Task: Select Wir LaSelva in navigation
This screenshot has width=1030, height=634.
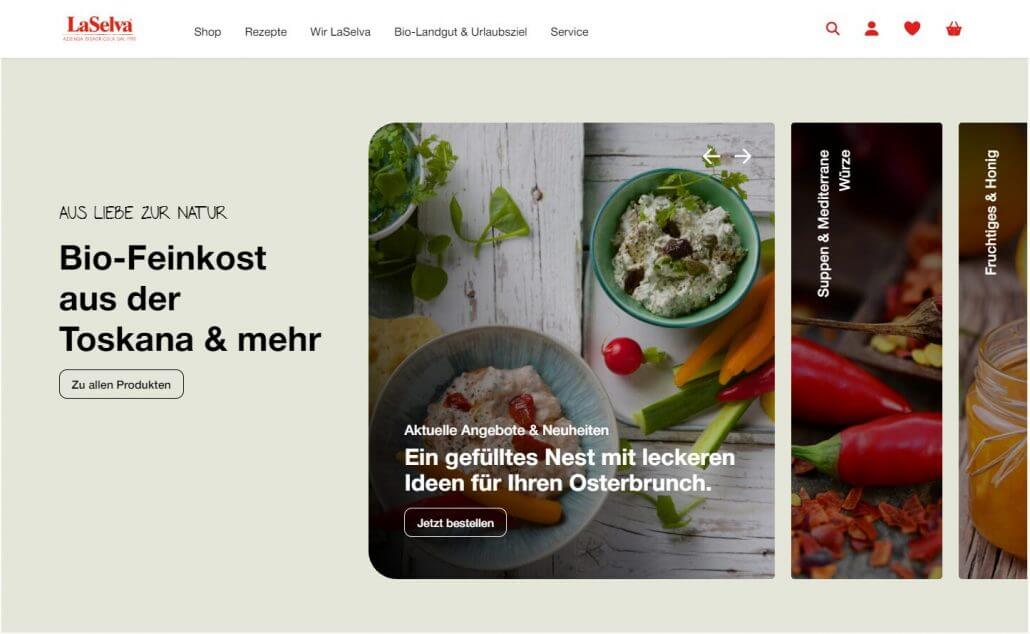Action: coord(340,32)
